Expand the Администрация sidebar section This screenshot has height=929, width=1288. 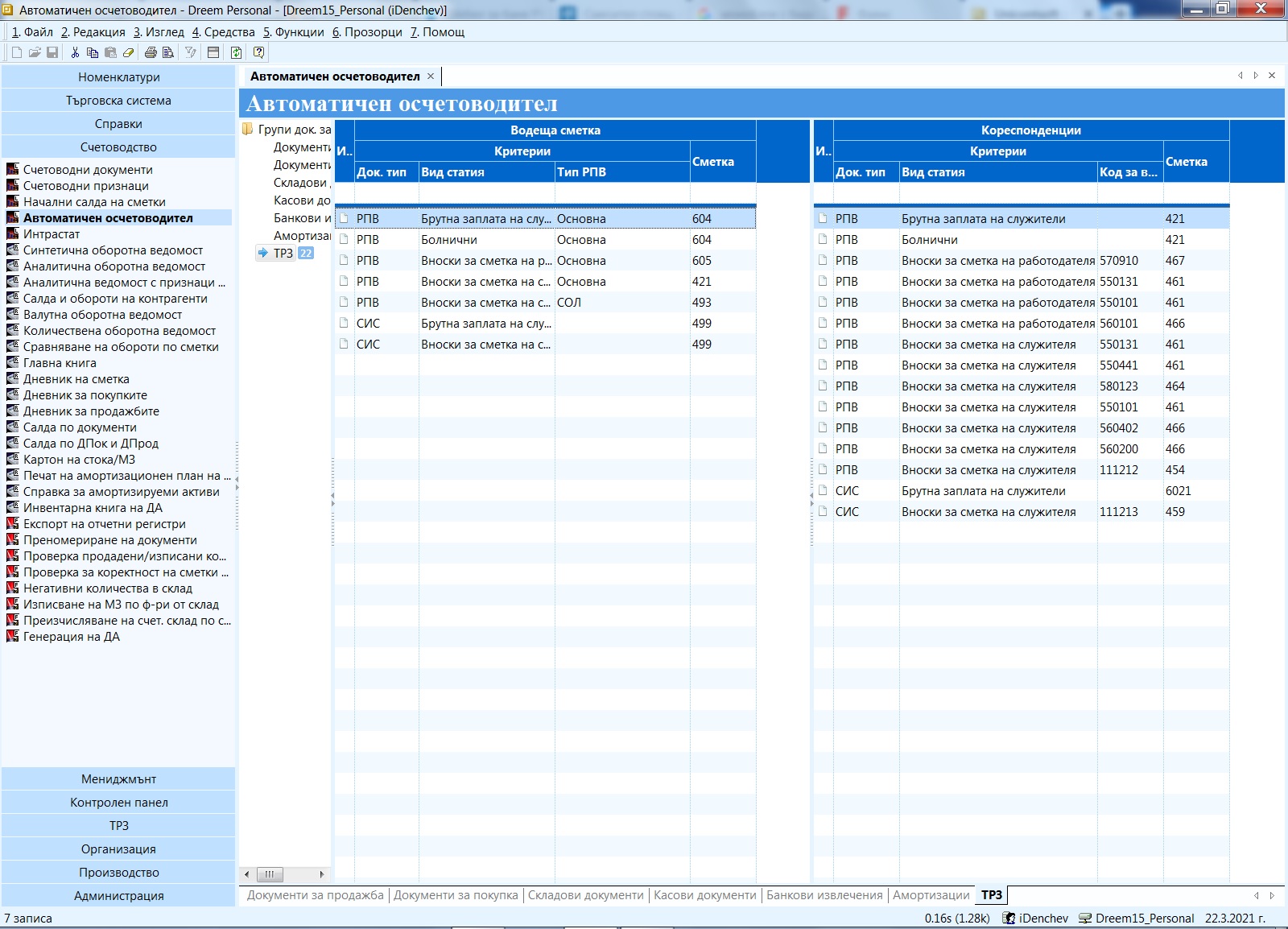coord(118,896)
